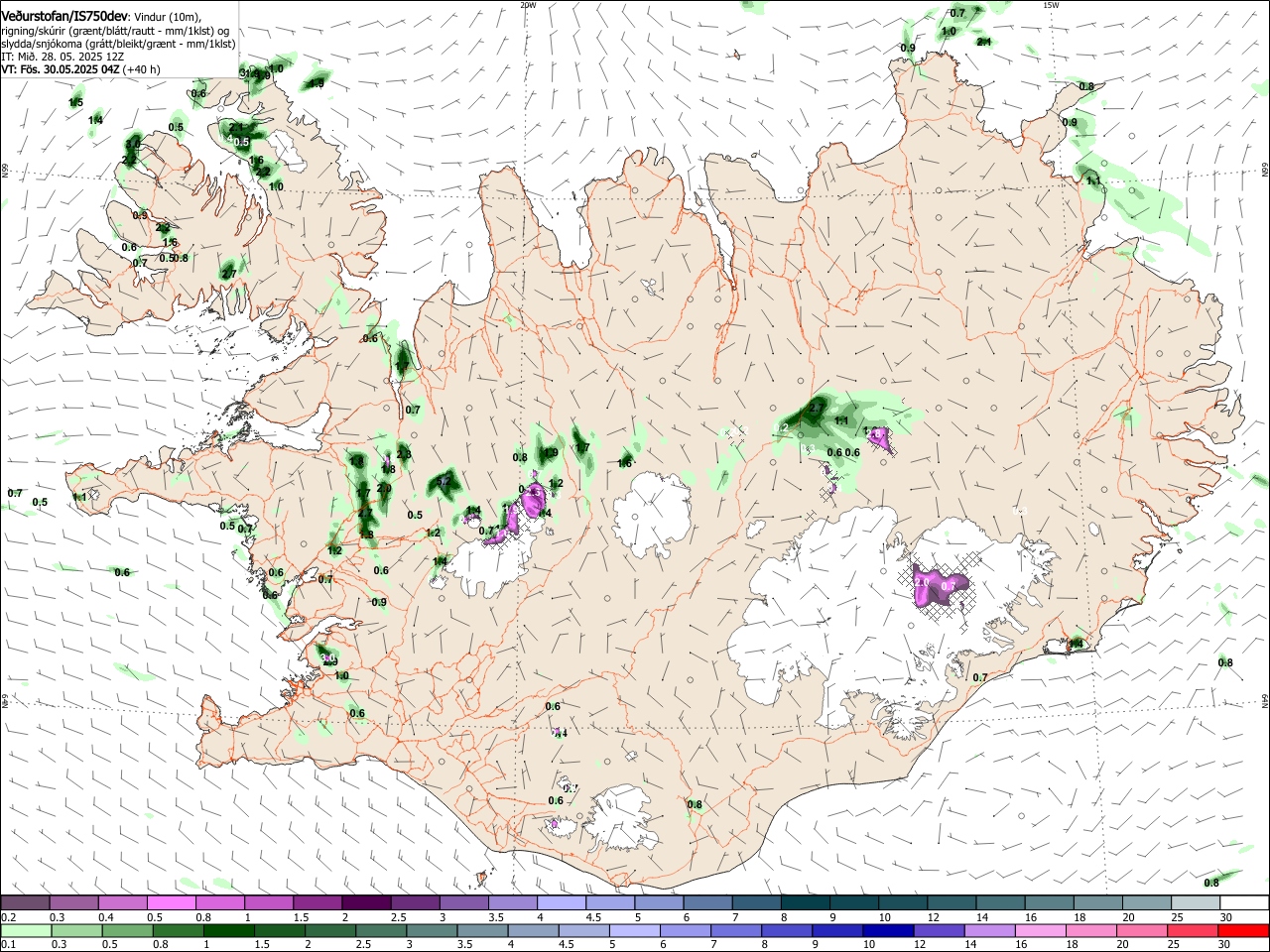This screenshot has height=952, width=1270.
Task: Pick the orchid 0.4–0.5 snow swatch
Action: (122, 903)
